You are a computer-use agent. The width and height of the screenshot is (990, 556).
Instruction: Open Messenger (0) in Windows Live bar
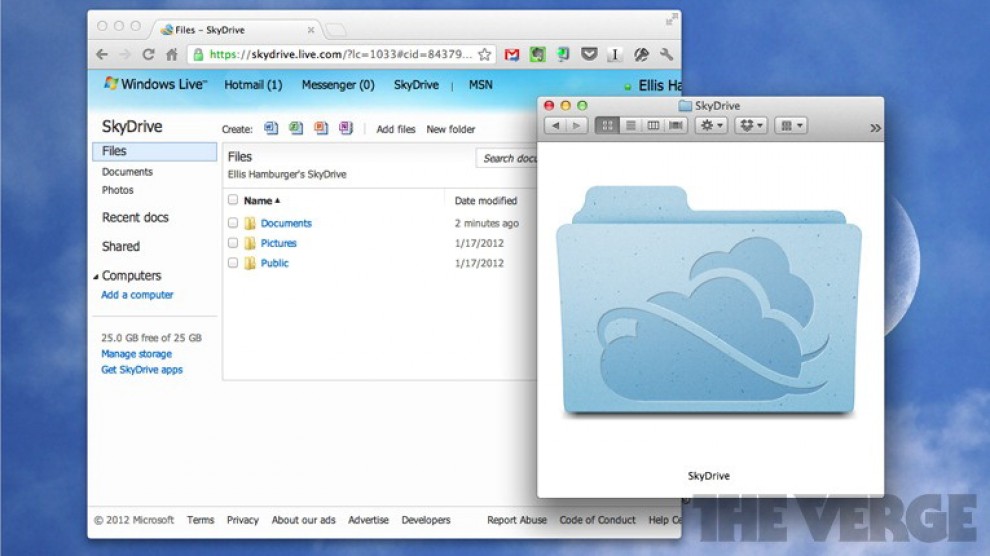[338, 85]
